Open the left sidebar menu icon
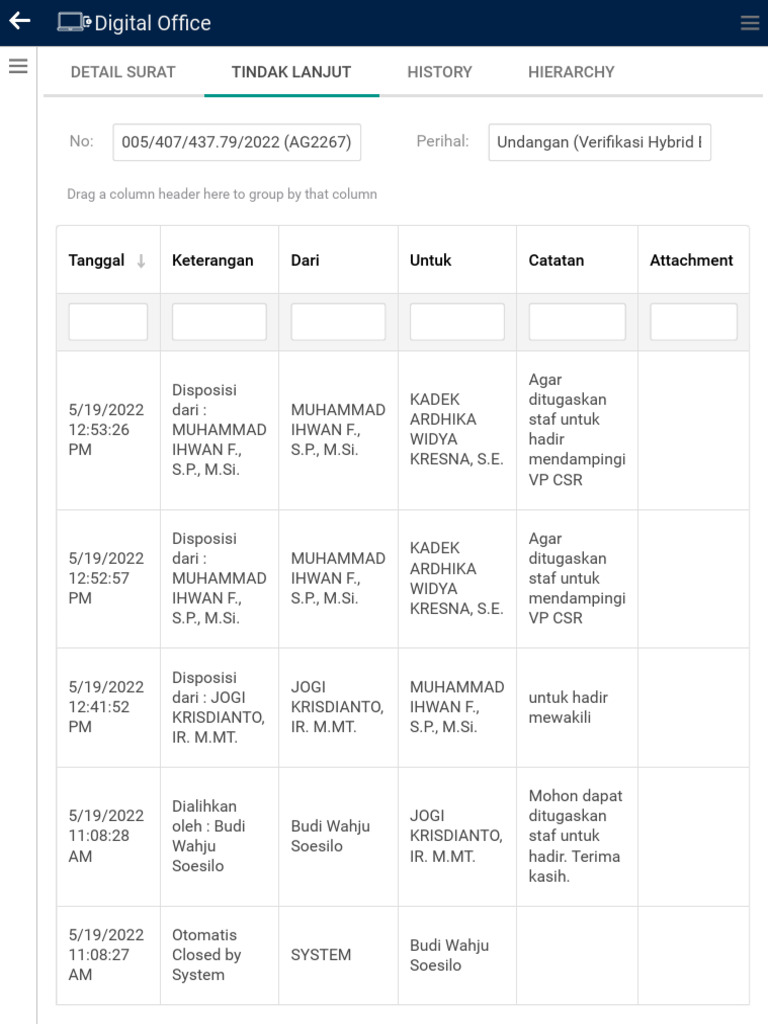Screen dimensions: 768x1024 click(18, 67)
